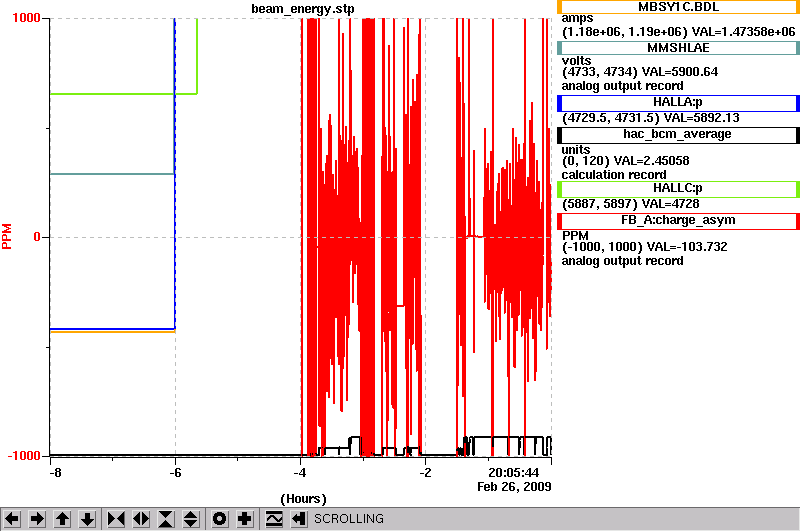This screenshot has width=800, height=531.
Task: Click the y-axis 1000 label
Action: (x=26, y=18)
